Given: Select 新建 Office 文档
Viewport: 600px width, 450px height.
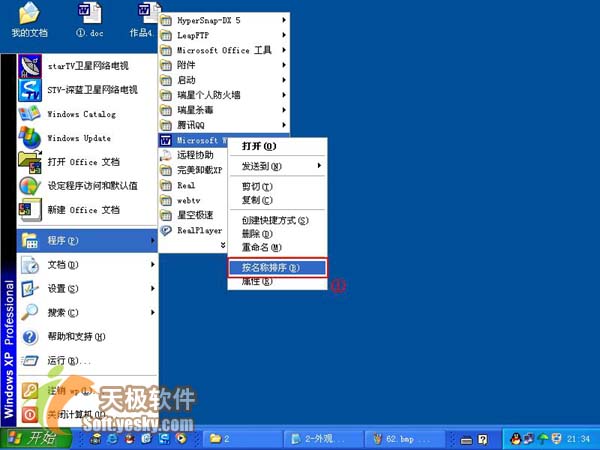Looking at the screenshot, I should [x=87, y=210].
